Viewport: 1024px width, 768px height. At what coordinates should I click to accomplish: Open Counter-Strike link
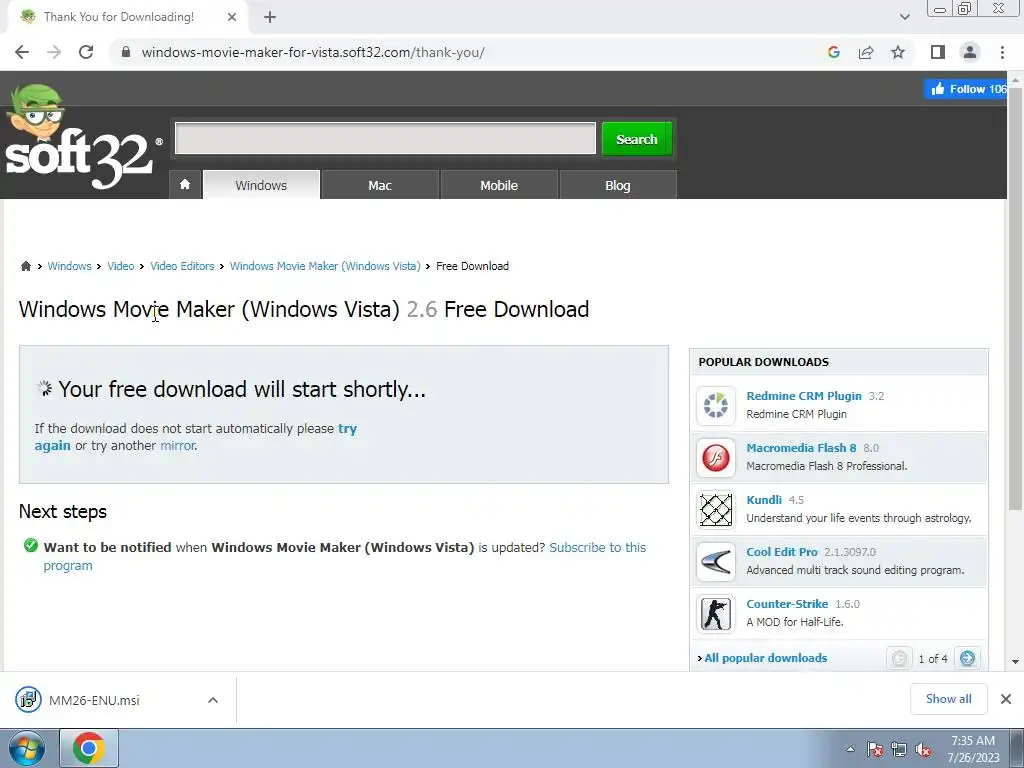(787, 604)
